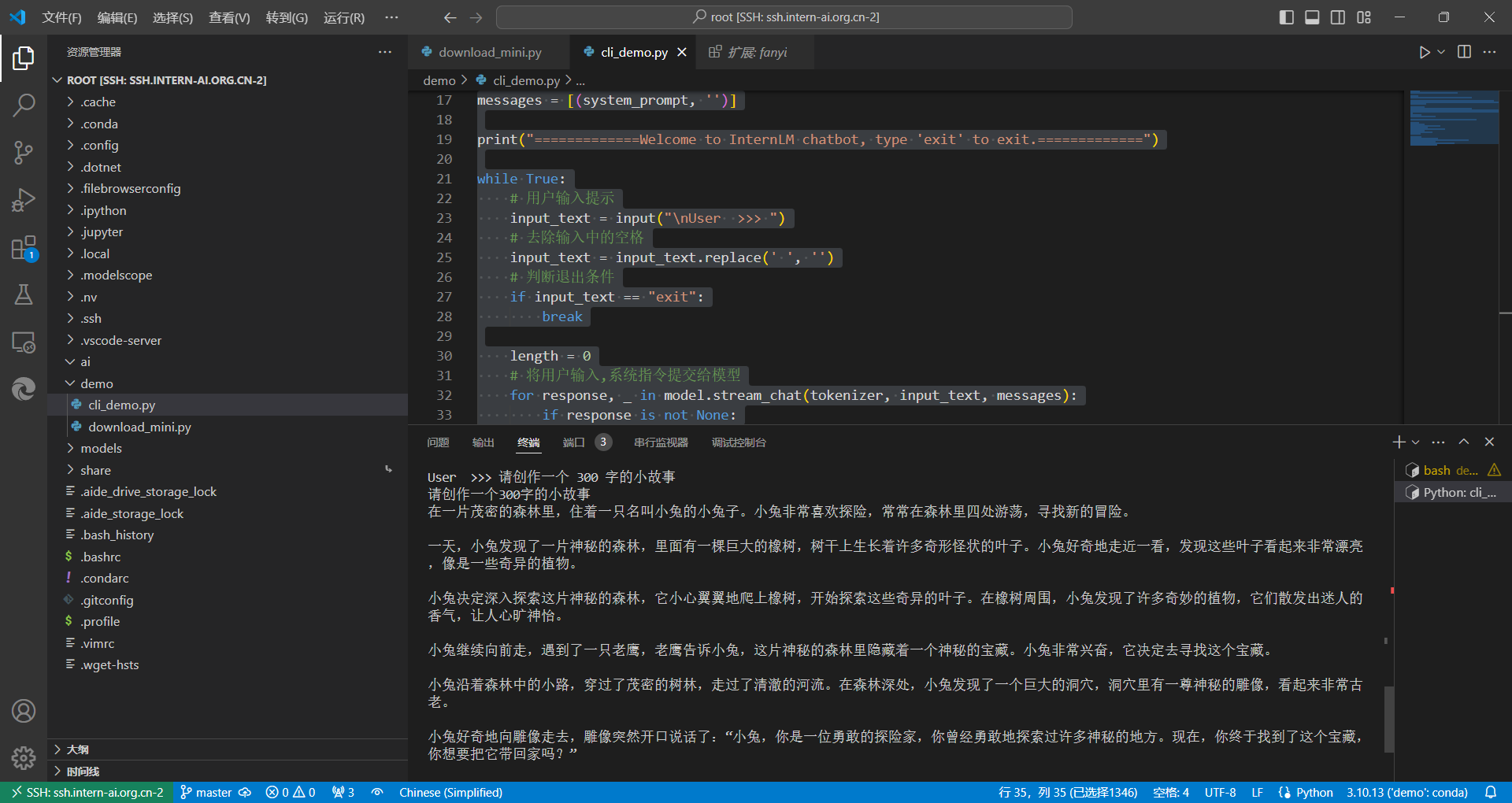Viewport: 1512px width, 803px height.
Task: Toggle the bottom panel visibility
Action: coord(1312,17)
